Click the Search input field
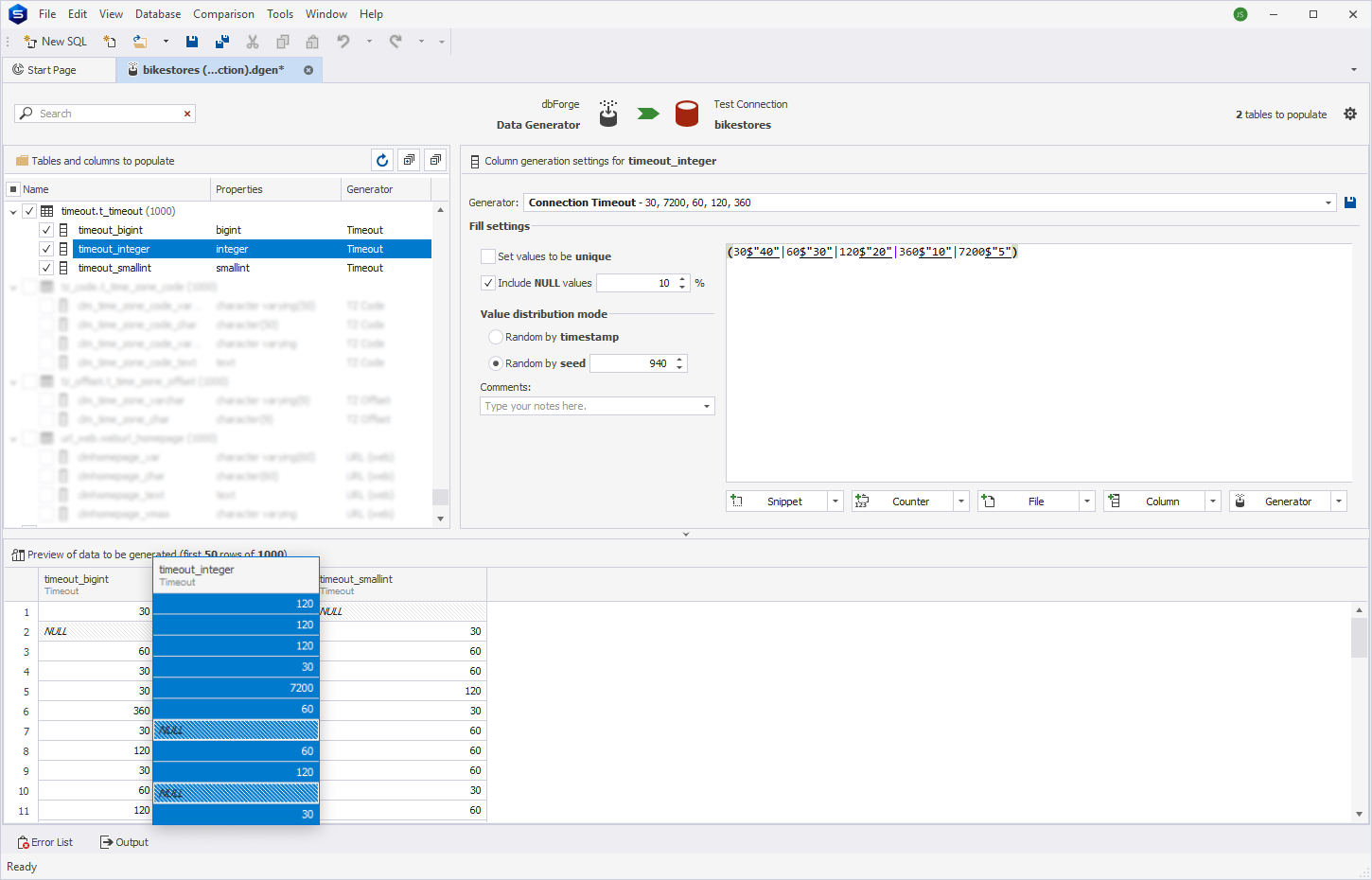1372x880 pixels. tap(104, 114)
